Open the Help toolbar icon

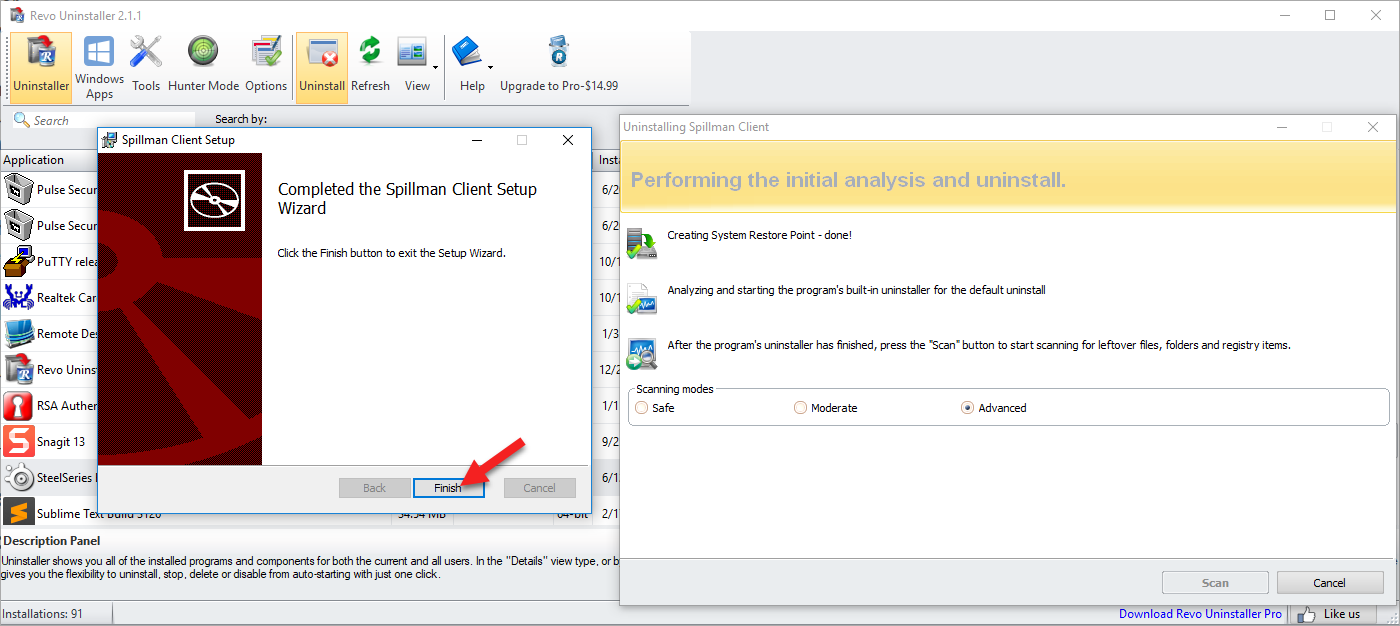coord(469,66)
